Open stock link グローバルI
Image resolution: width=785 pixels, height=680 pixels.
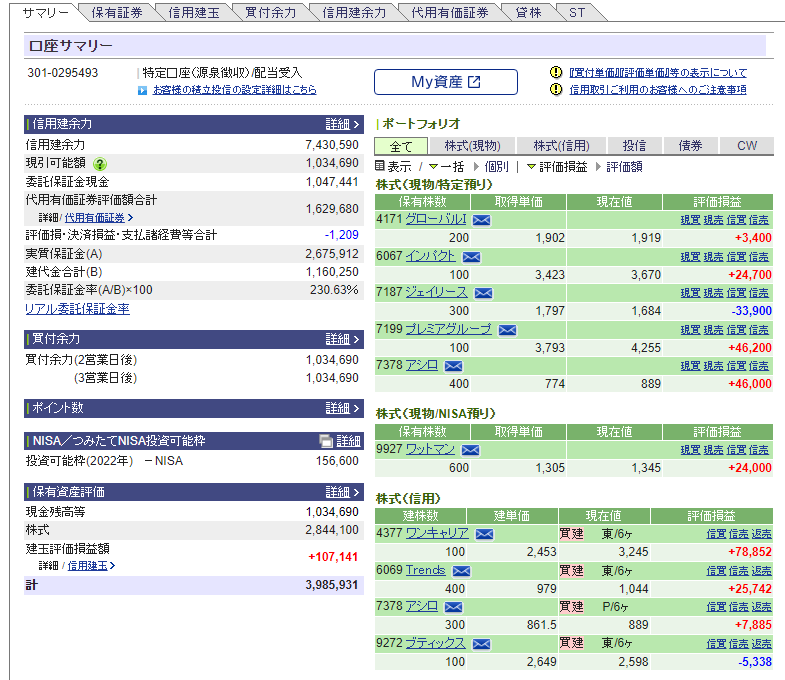[x=436, y=219]
